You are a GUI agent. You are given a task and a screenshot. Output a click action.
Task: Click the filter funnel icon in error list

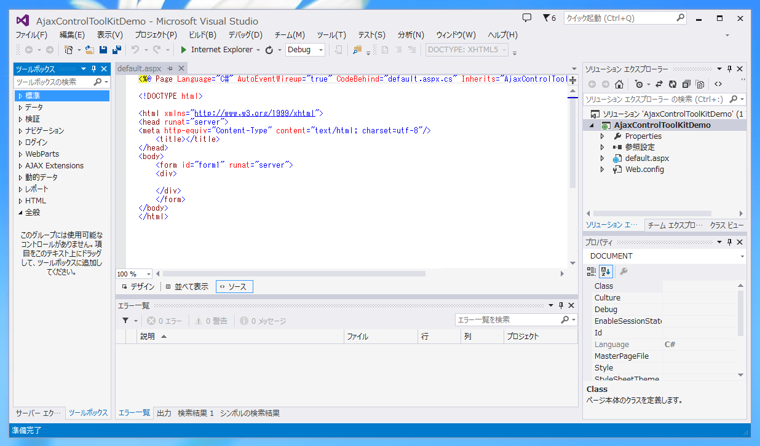(126, 320)
